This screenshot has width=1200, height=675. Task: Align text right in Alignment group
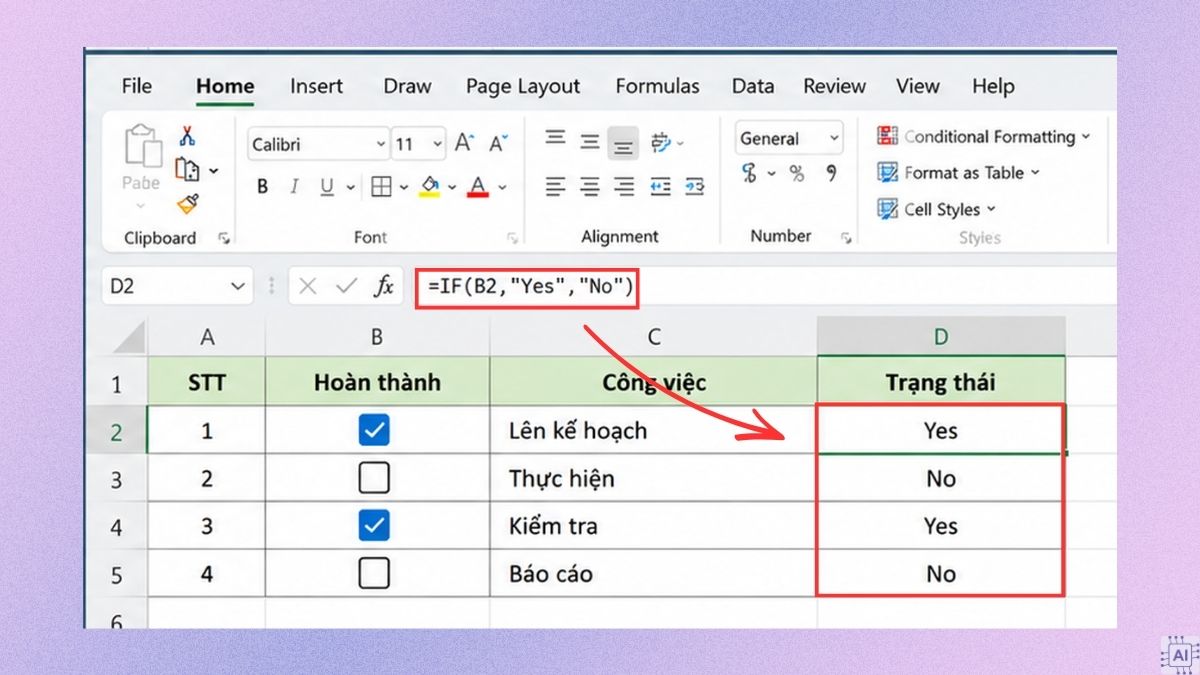tap(624, 186)
